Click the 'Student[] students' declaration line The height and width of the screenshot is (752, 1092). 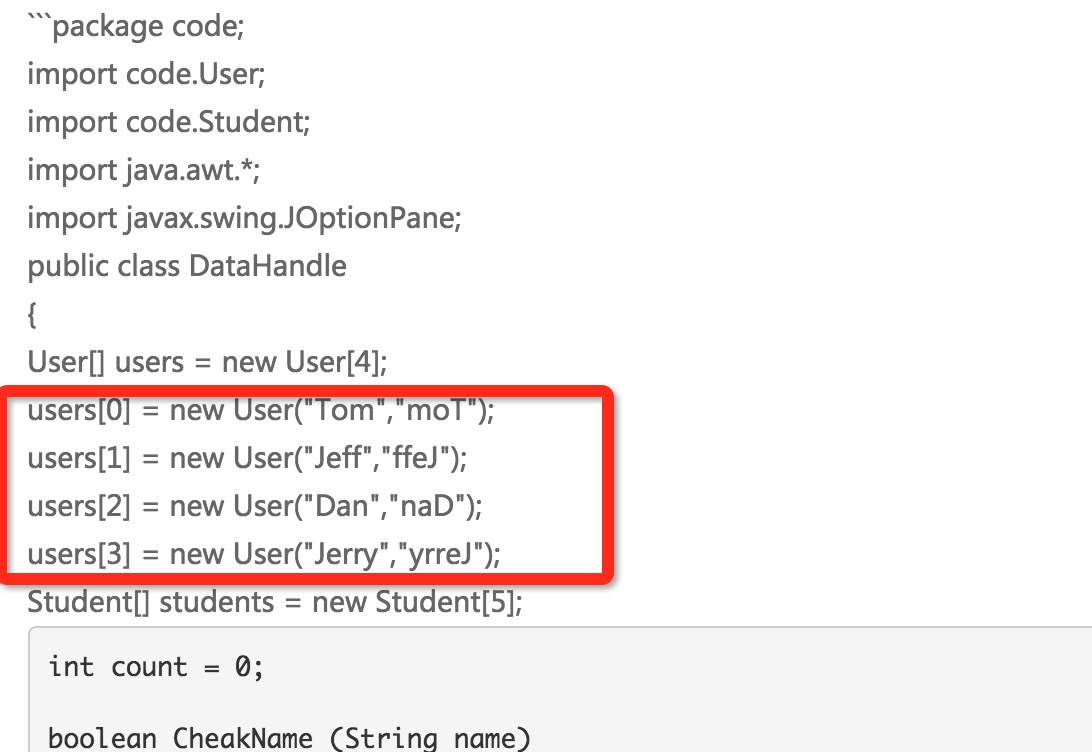(275, 603)
